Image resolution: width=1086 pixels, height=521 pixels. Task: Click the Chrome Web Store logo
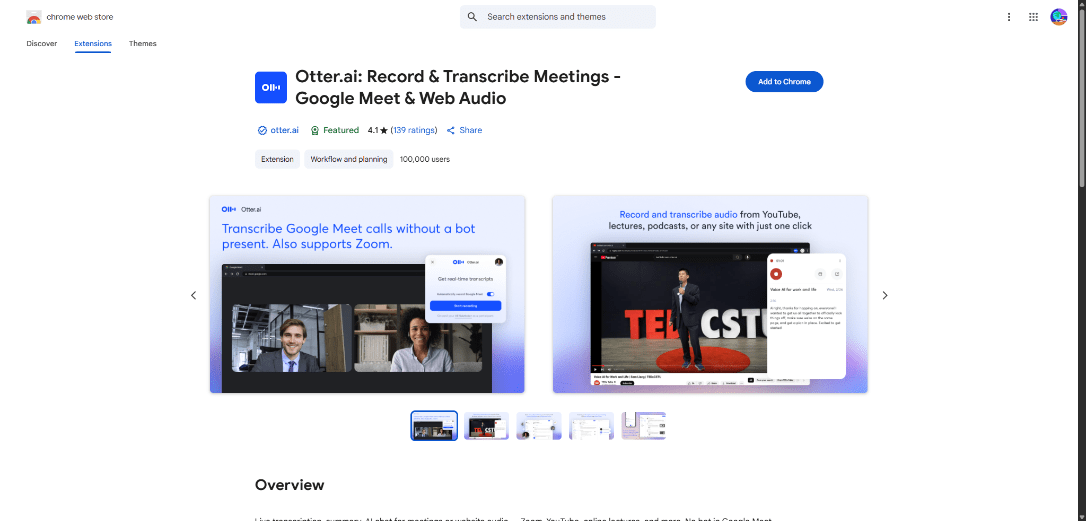pos(34,17)
